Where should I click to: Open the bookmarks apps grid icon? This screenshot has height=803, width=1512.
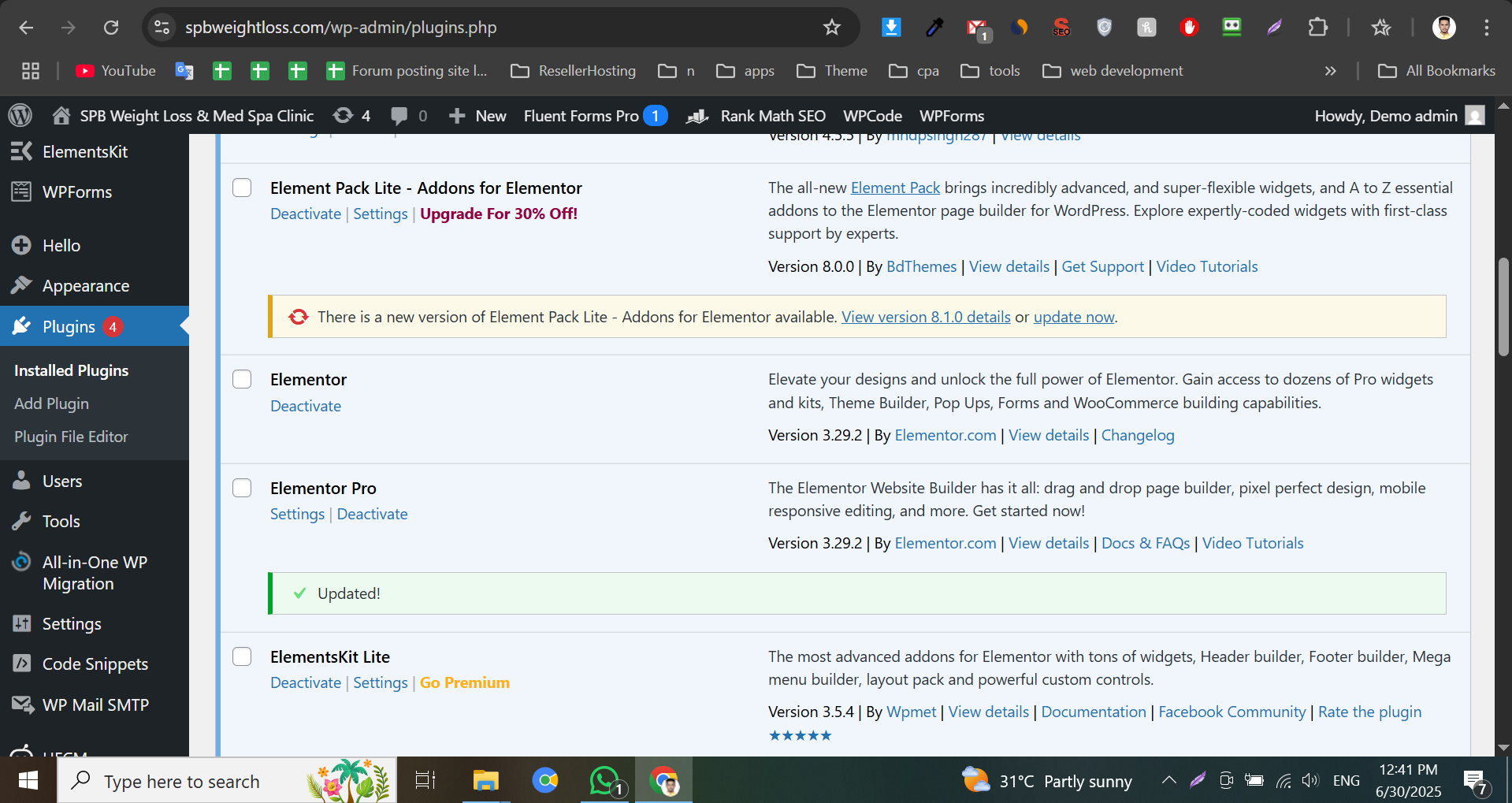[31, 71]
